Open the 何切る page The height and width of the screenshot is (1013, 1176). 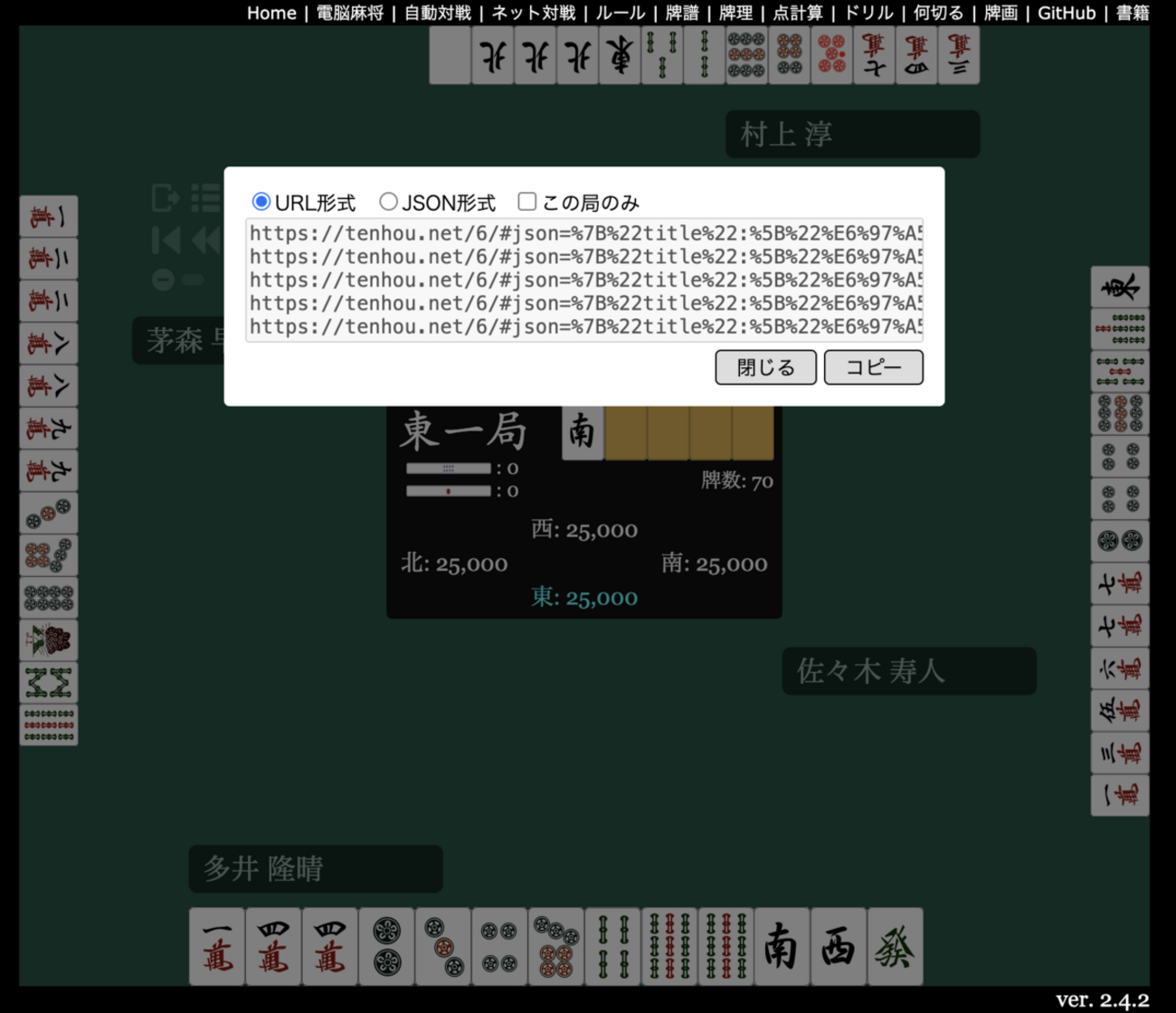tap(938, 13)
